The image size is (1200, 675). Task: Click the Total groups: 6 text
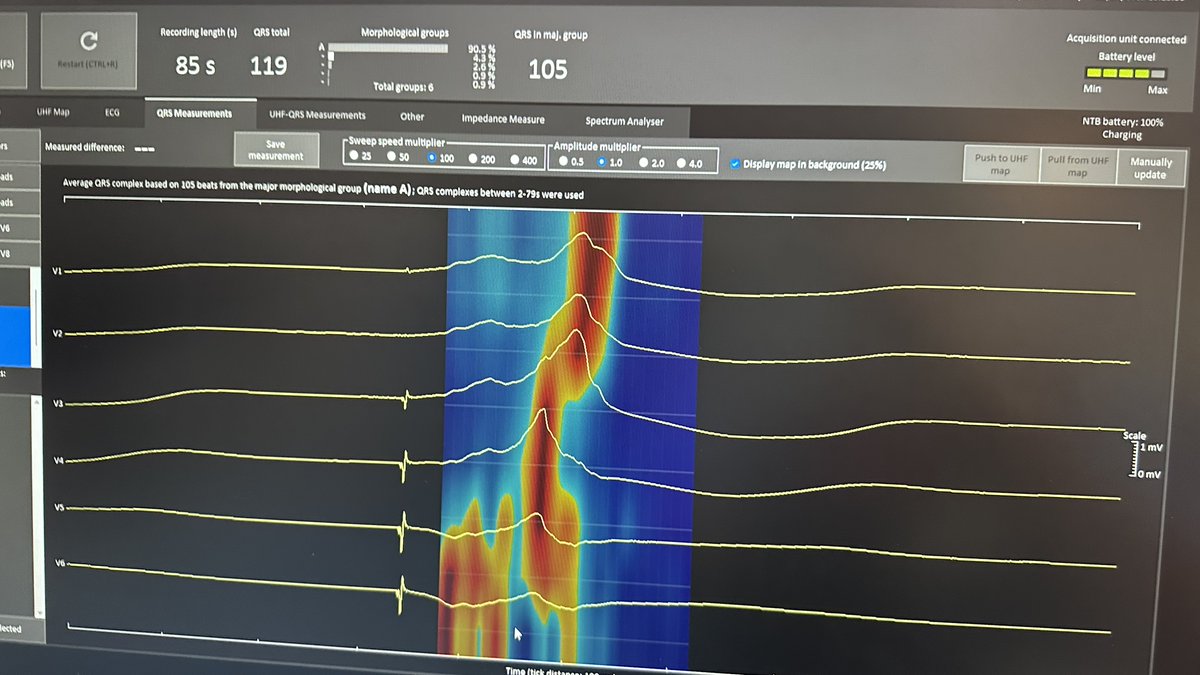pyautogui.click(x=403, y=87)
